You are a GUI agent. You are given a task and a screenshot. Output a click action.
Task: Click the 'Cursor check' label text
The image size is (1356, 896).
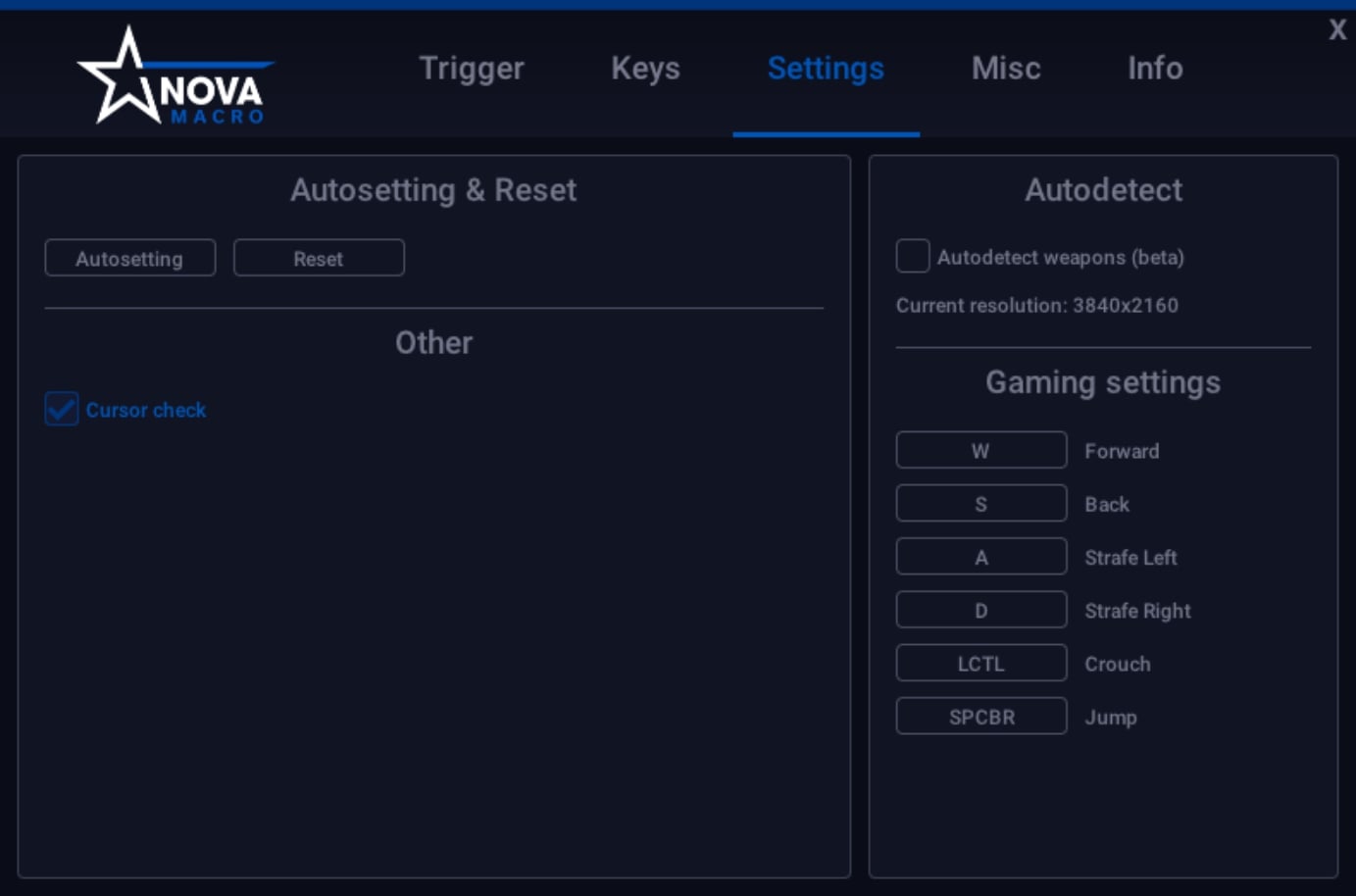coord(146,410)
